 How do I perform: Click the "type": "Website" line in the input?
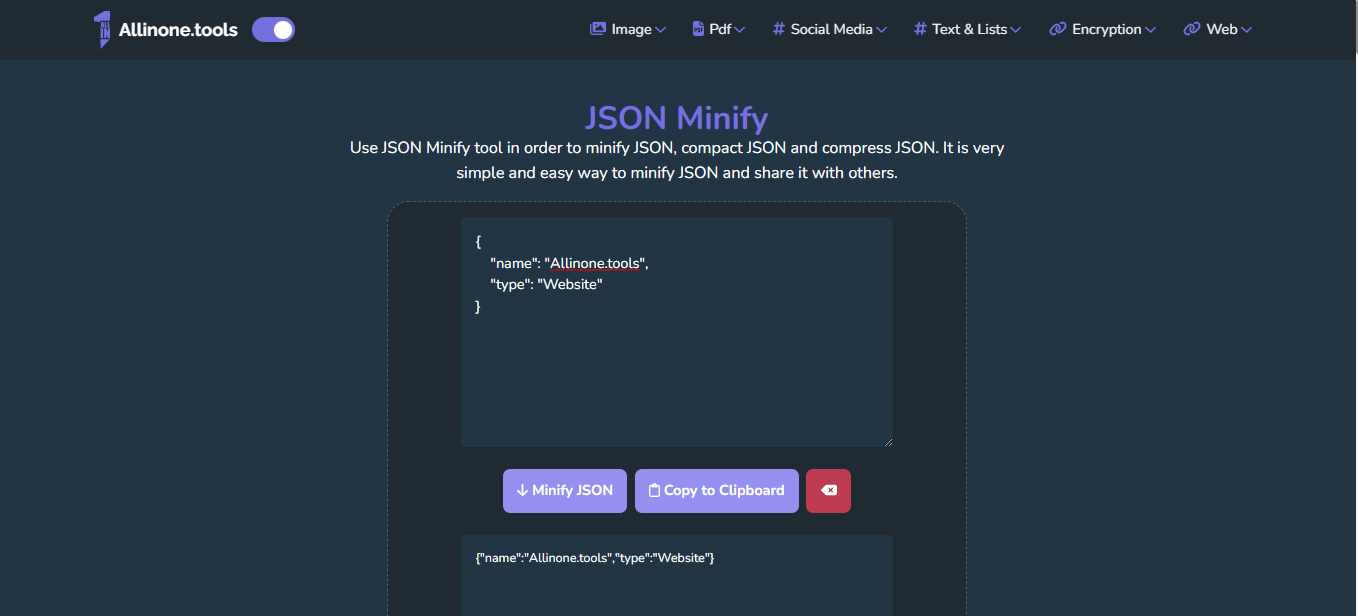coord(546,285)
